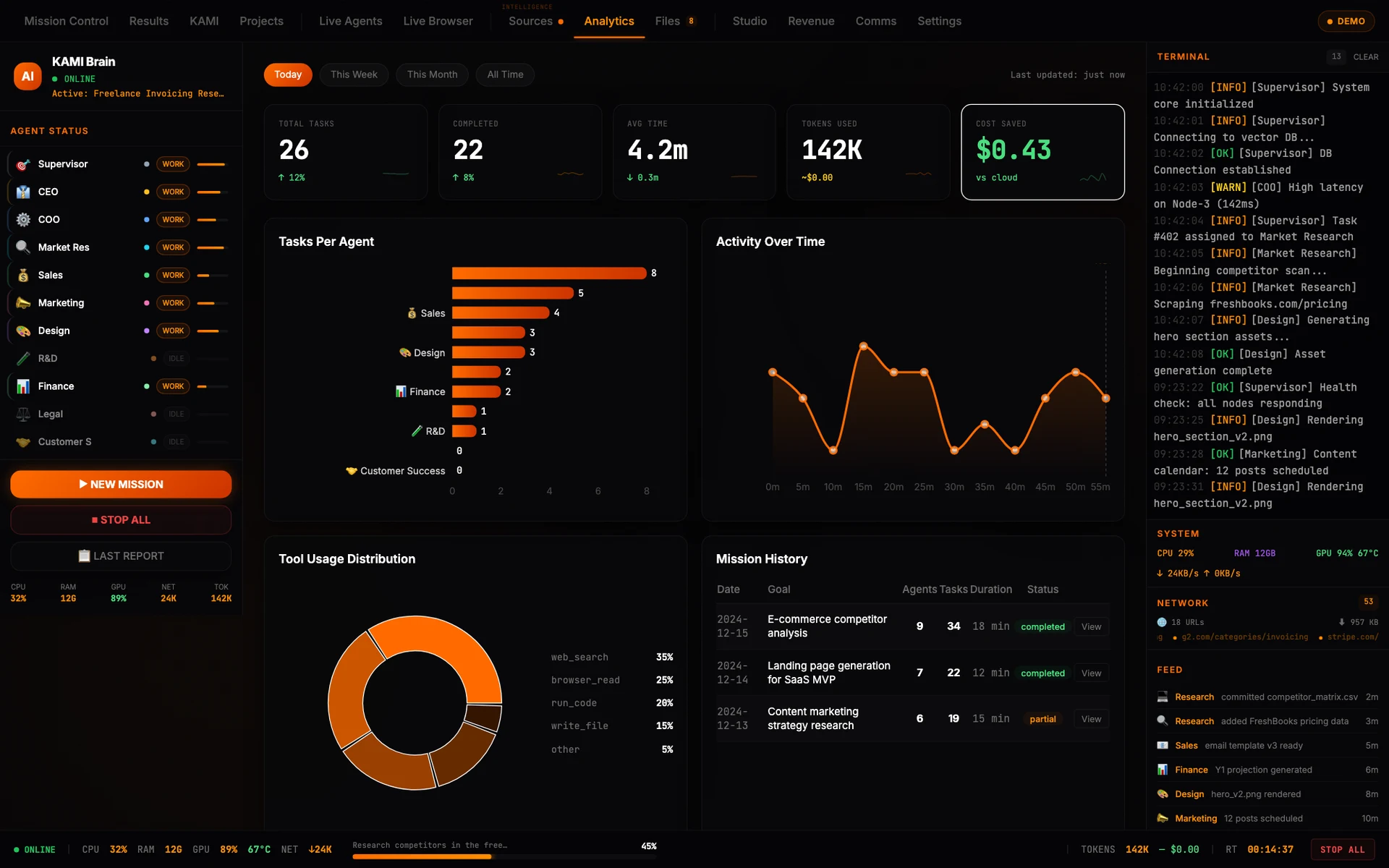Clear the terminal log
The width and height of the screenshot is (1389, 868).
click(x=1366, y=56)
